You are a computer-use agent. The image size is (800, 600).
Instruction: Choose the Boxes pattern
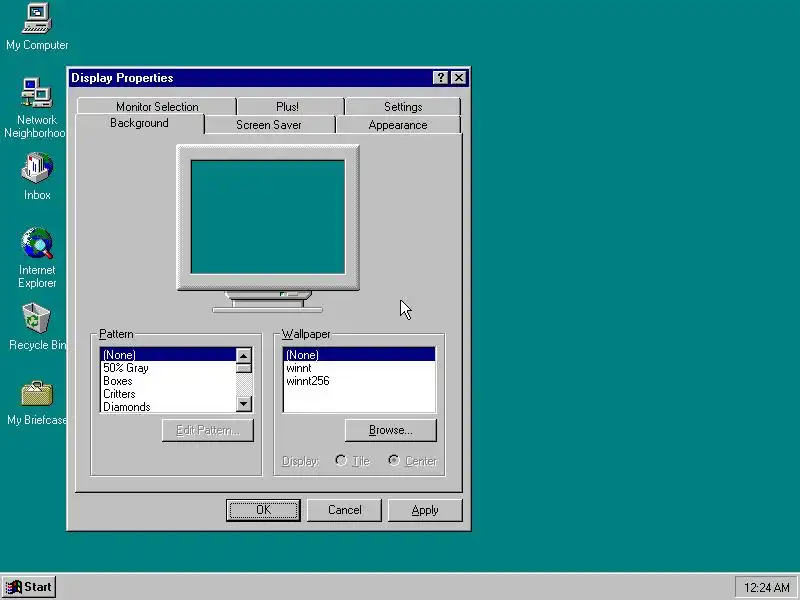(x=168, y=381)
